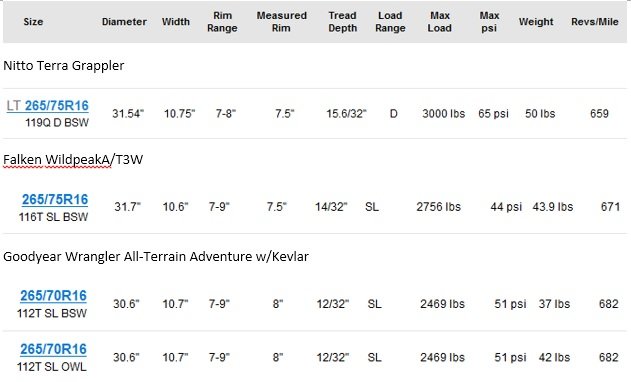Open the Falken 265/75R16 size link
This screenshot has height=382, width=631.
[55, 199]
